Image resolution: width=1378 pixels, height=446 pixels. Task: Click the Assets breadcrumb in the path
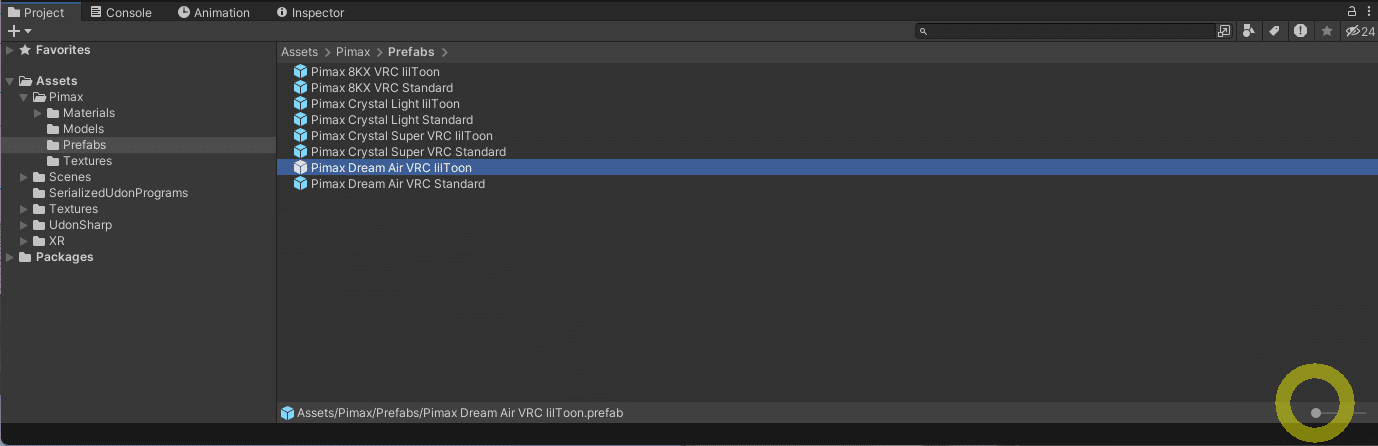(x=299, y=52)
